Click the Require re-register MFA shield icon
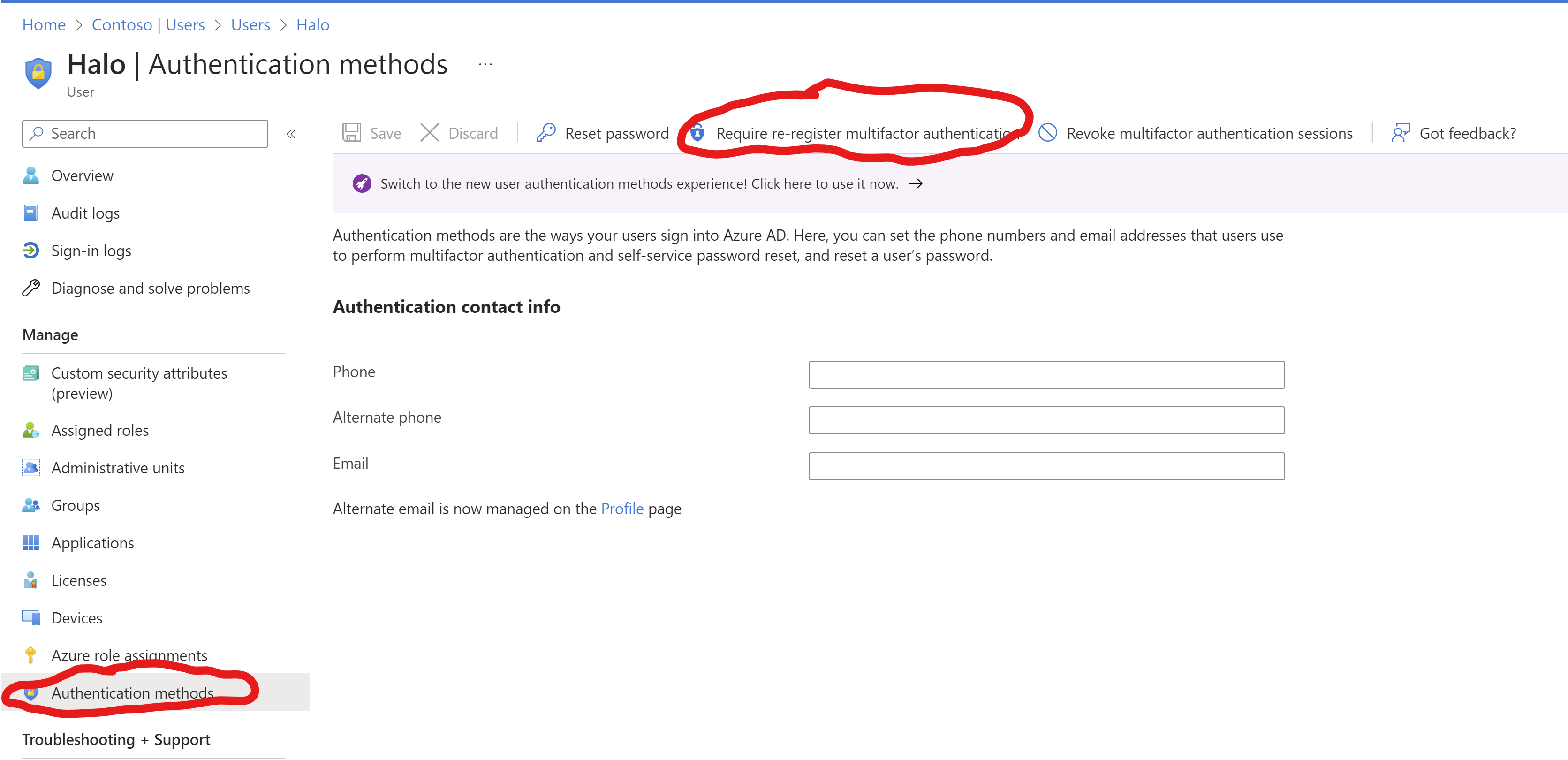The image size is (1568, 760). tap(697, 133)
